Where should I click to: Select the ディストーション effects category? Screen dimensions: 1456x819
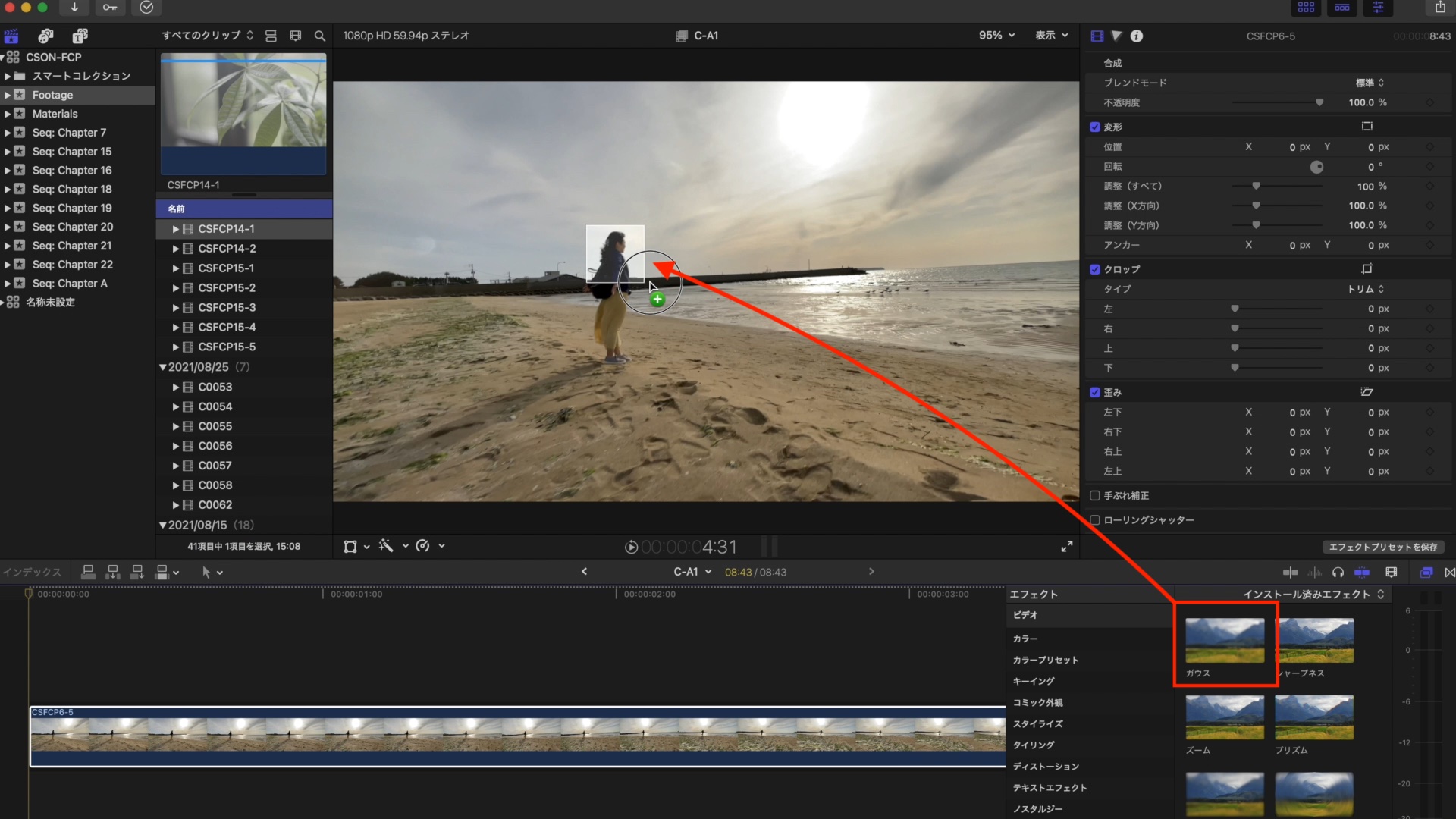coord(1046,767)
